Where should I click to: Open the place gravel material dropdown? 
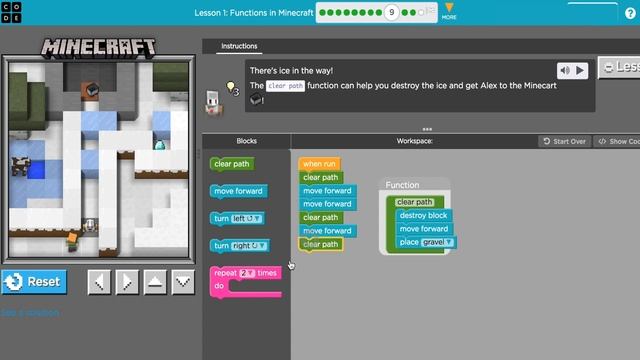point(437,242)
